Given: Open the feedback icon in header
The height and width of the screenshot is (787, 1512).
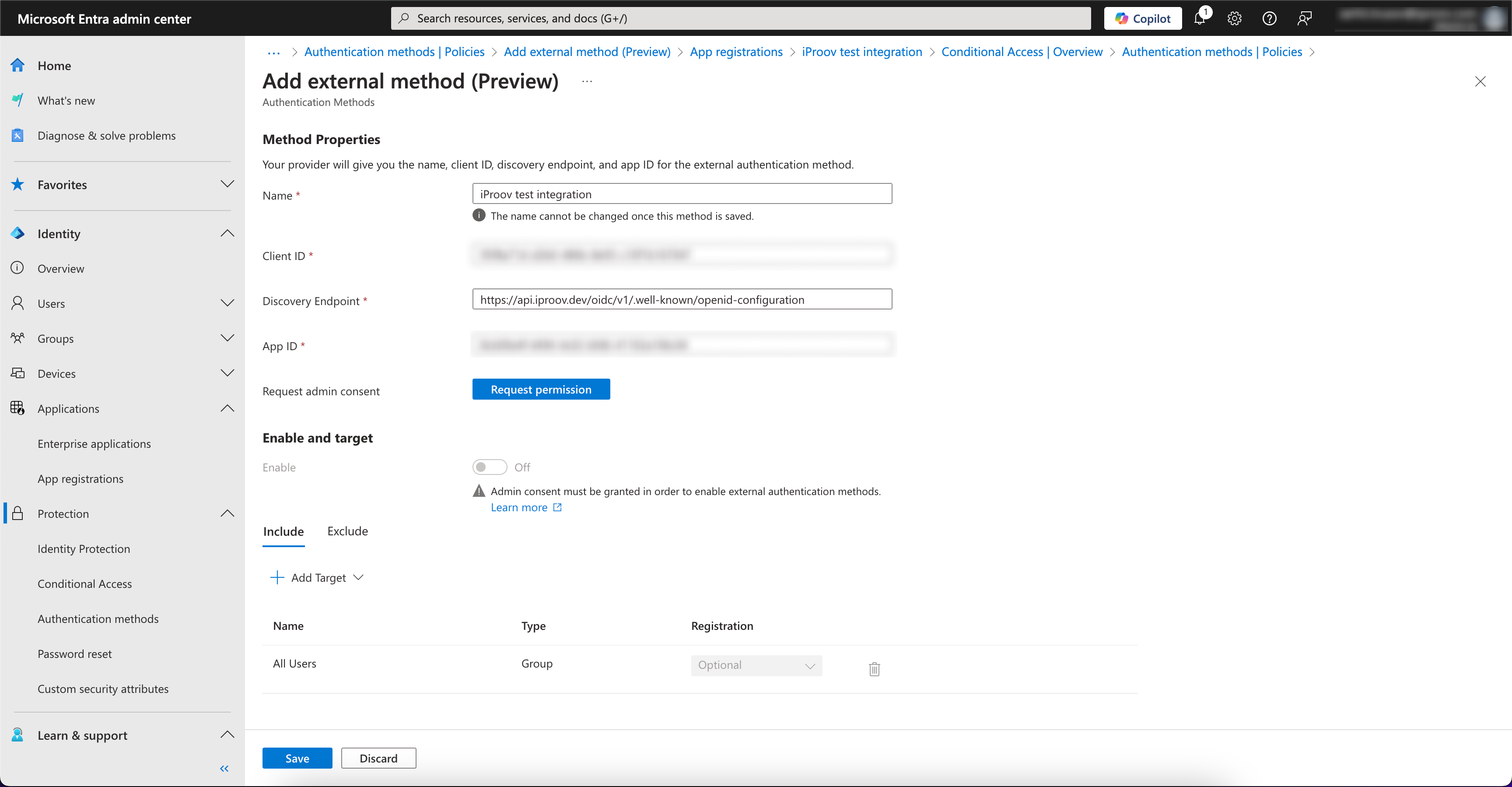Looking at the screenshot, I should (x=1304, y=18).
